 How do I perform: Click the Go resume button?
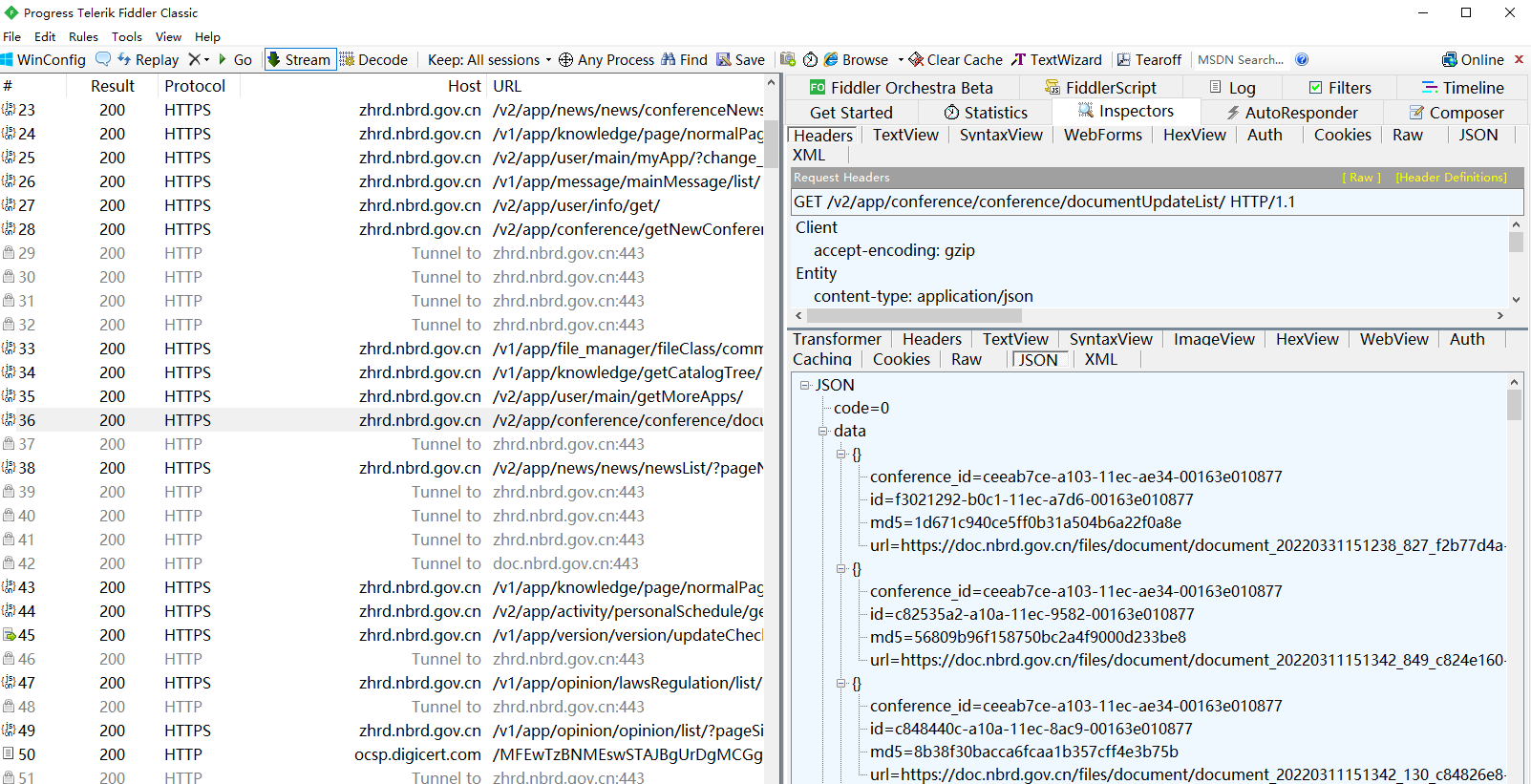235,59
